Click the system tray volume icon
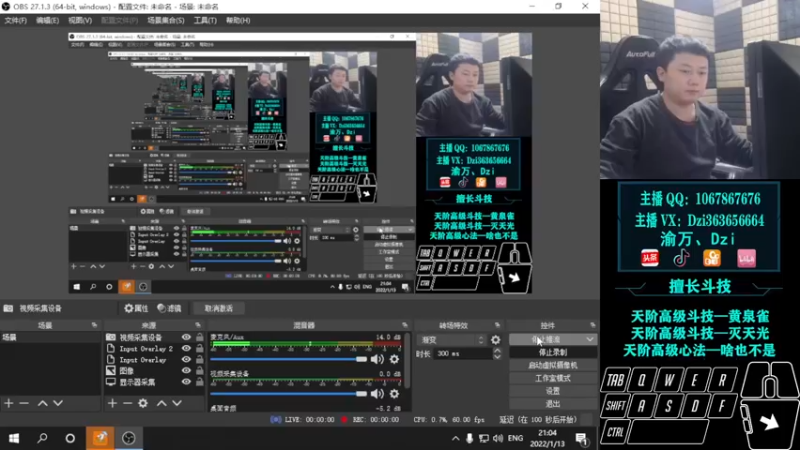Viewport: 800px width, 450px height. 498,438
